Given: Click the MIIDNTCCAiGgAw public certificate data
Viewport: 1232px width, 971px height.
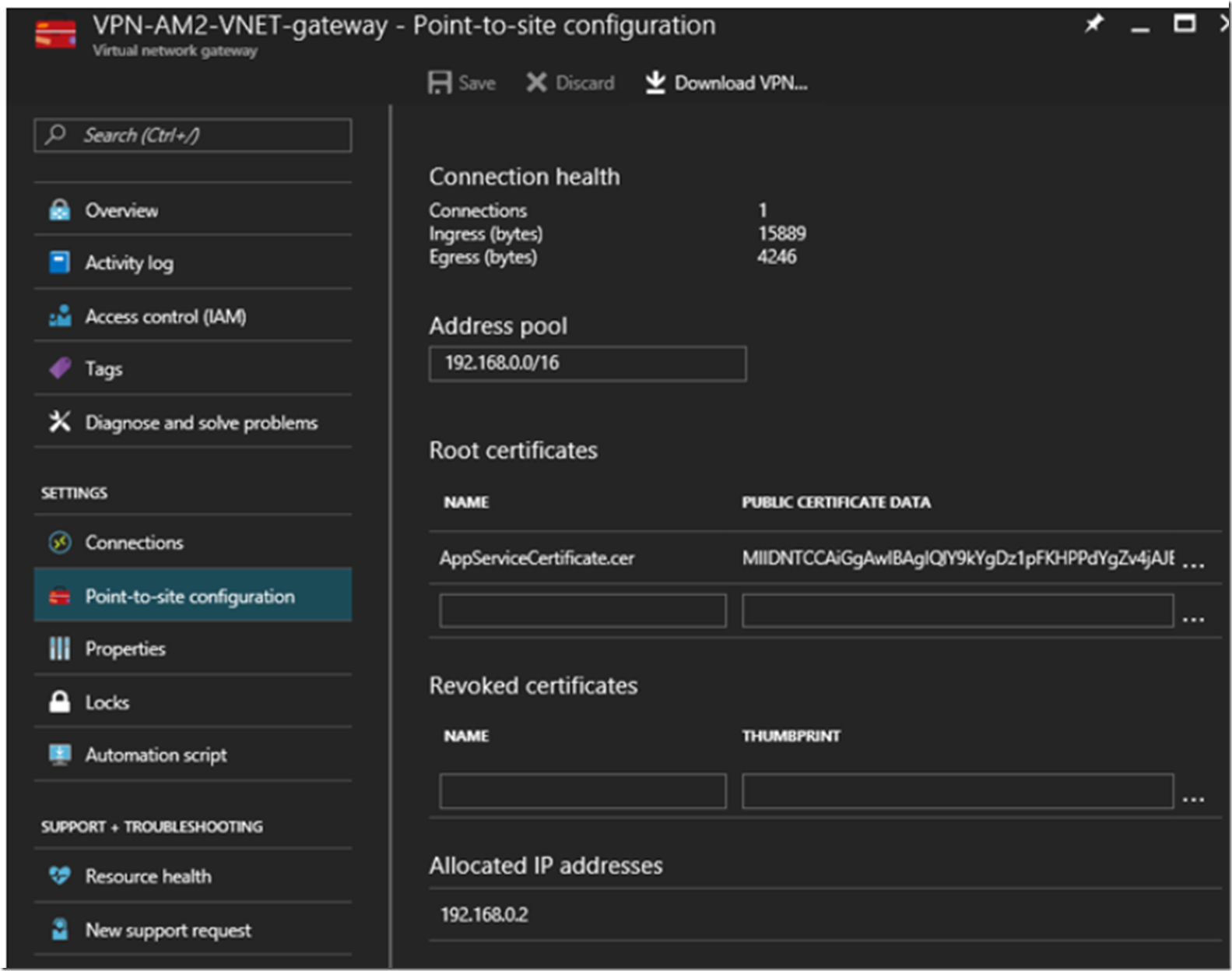Looking at the screenshot, I should (958, 558).
